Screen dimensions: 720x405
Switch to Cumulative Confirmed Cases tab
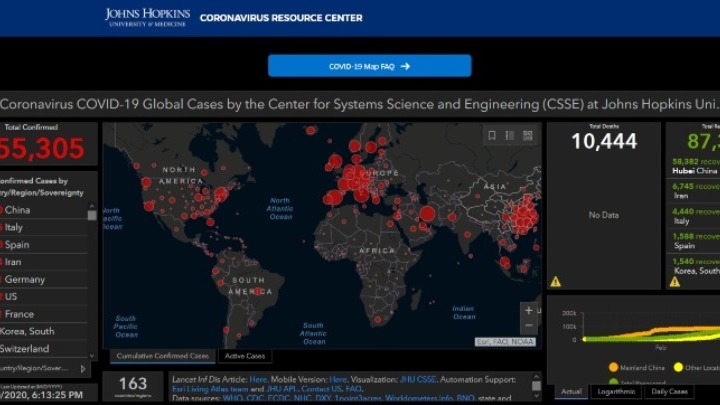(163, 356)
